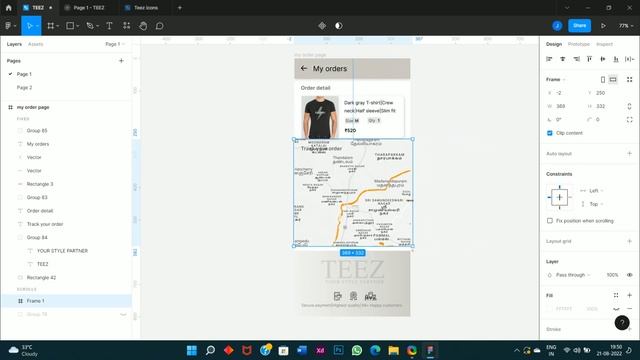This screenshot has width=640, height=360.
Task: Click the user avatar button
Action: coord(557,26)
